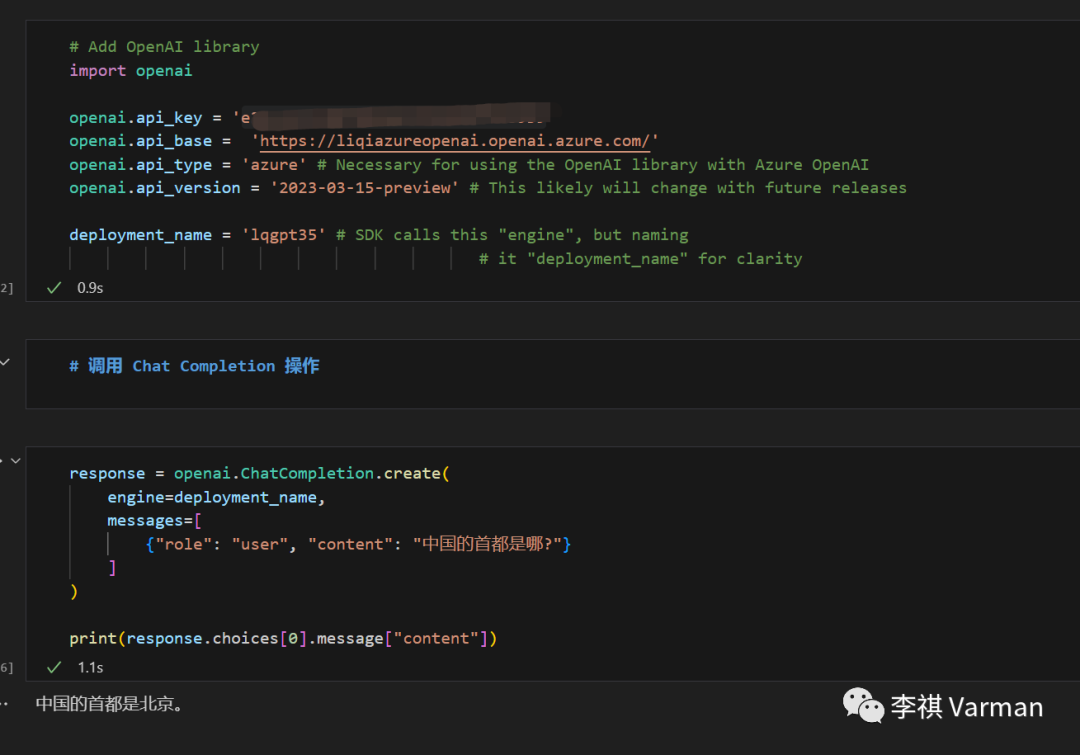The width and height of the screenshot is (1080, 755).
Task: Click the green success checkmark showing 0.9s
Action: tap(54, 287)
